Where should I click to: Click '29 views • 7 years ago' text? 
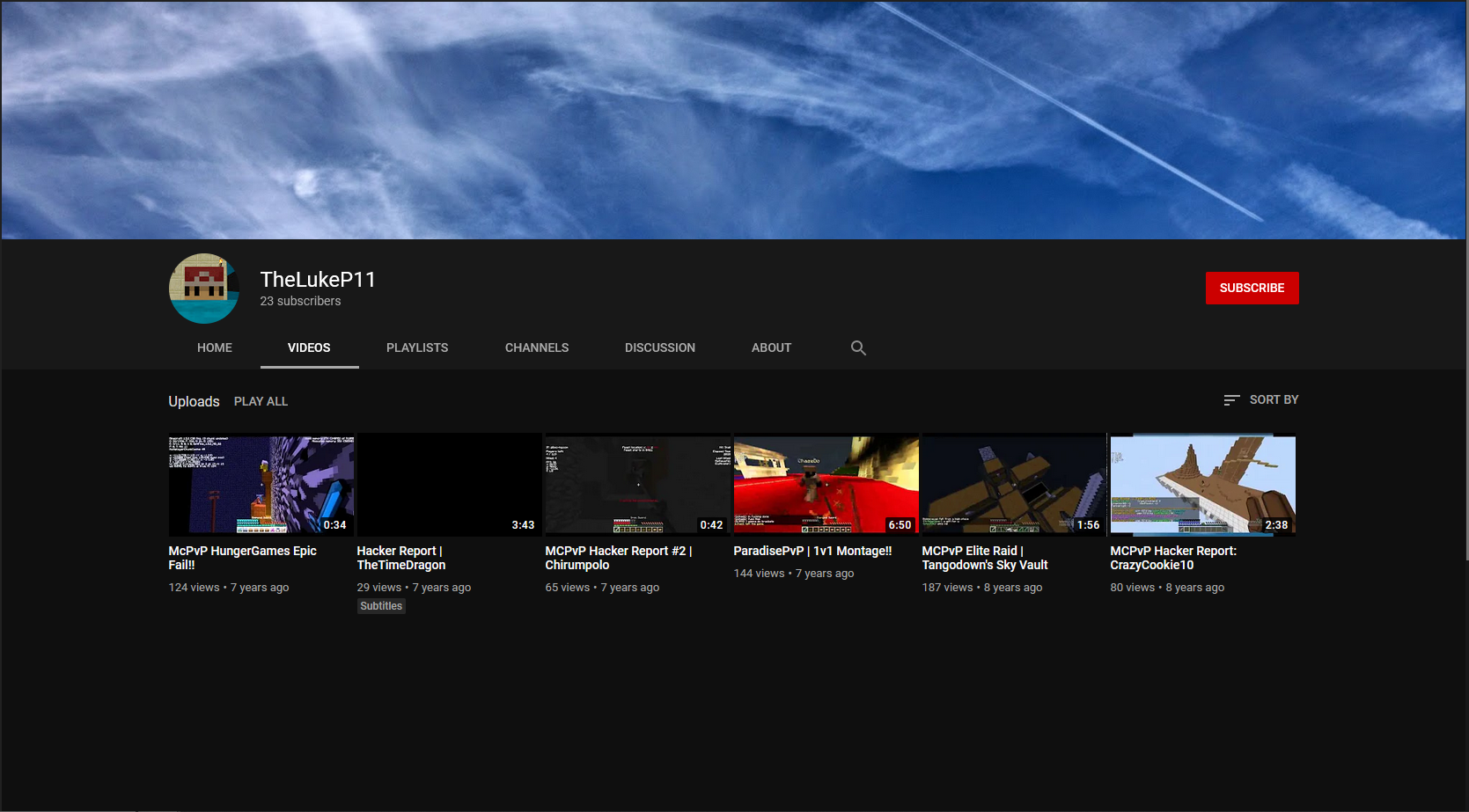coord(414,588)
